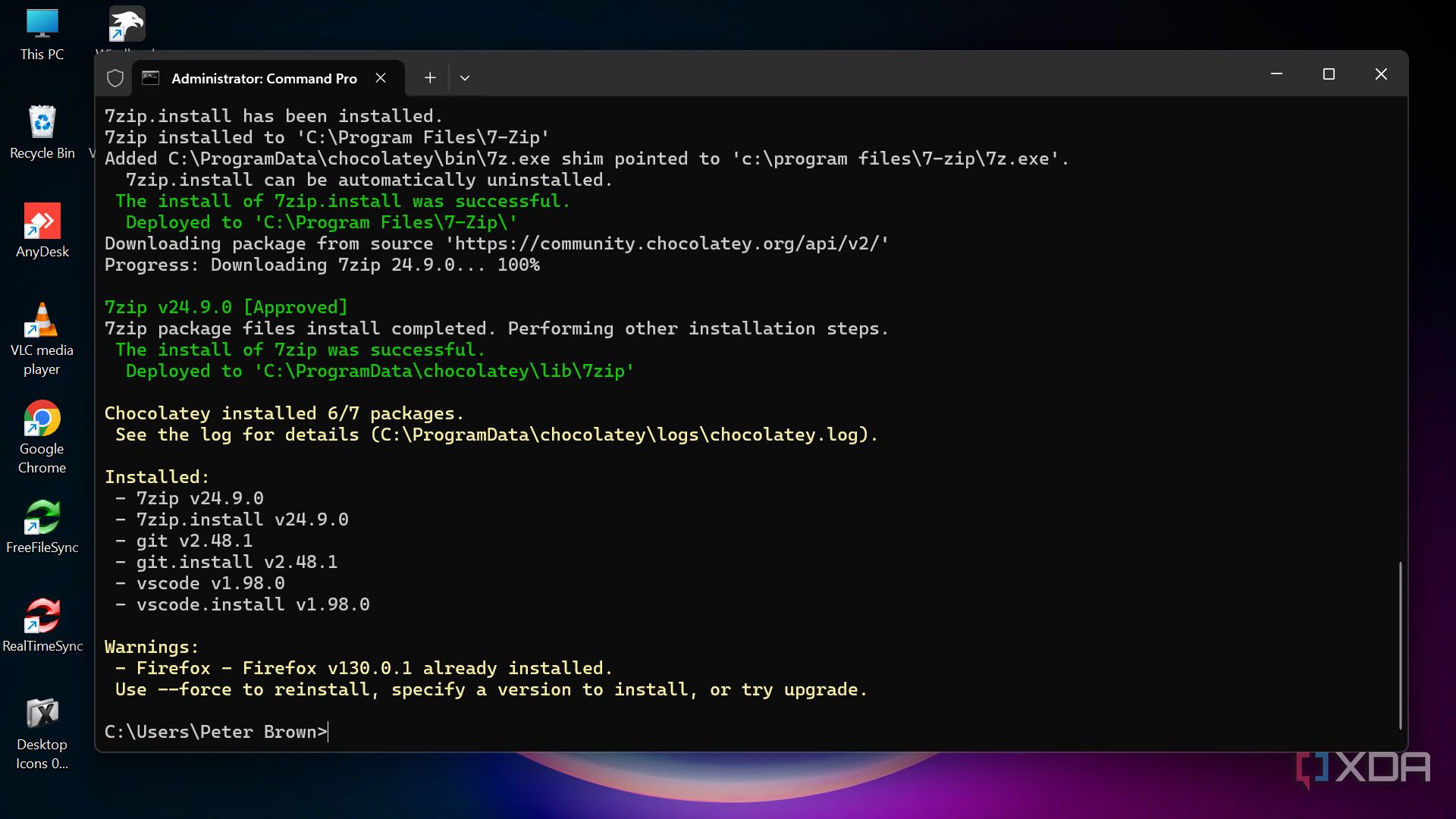
Task: Open a new terminal tab with plus
Action: 430,78
